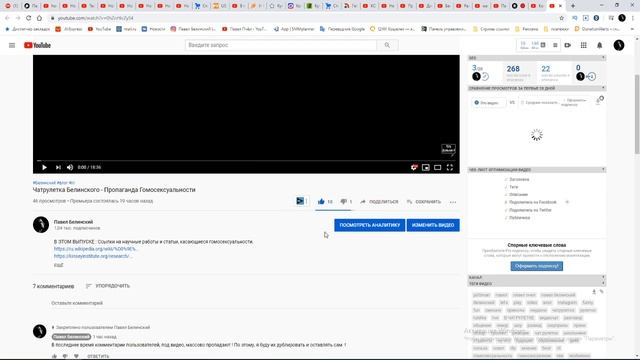Open the 'this video' comparison selector
This screenshot has width=640, height=360.
pyautogui.click(x=489, y=102)
